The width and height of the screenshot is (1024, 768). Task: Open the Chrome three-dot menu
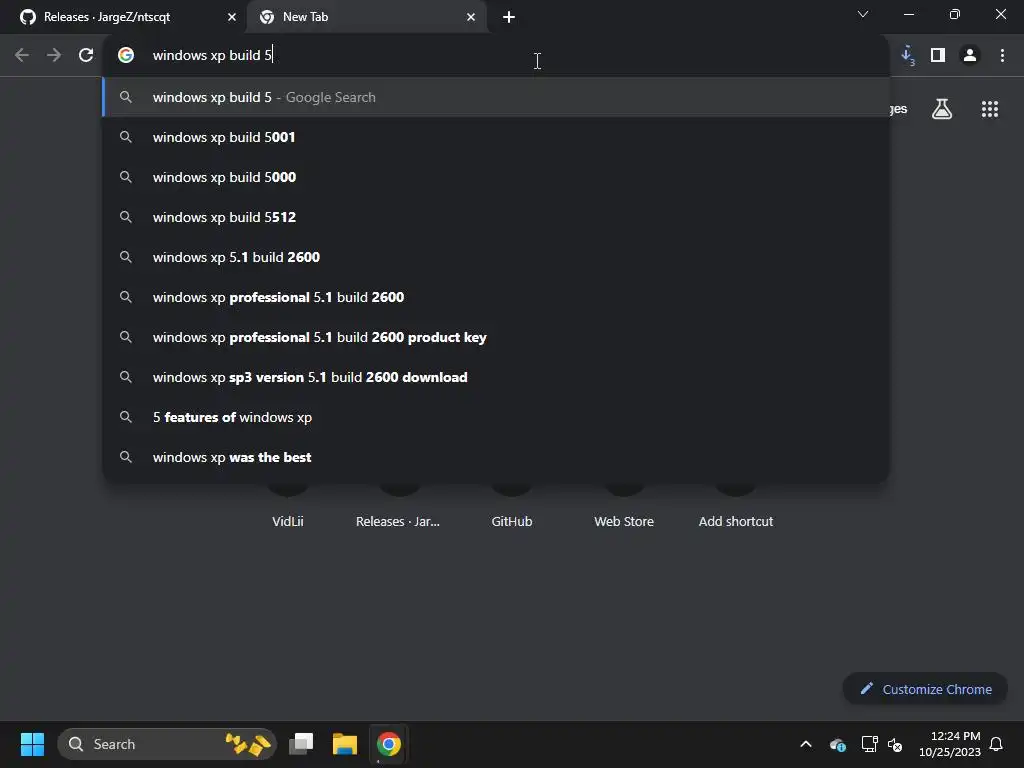click(x=1002, y=55)
